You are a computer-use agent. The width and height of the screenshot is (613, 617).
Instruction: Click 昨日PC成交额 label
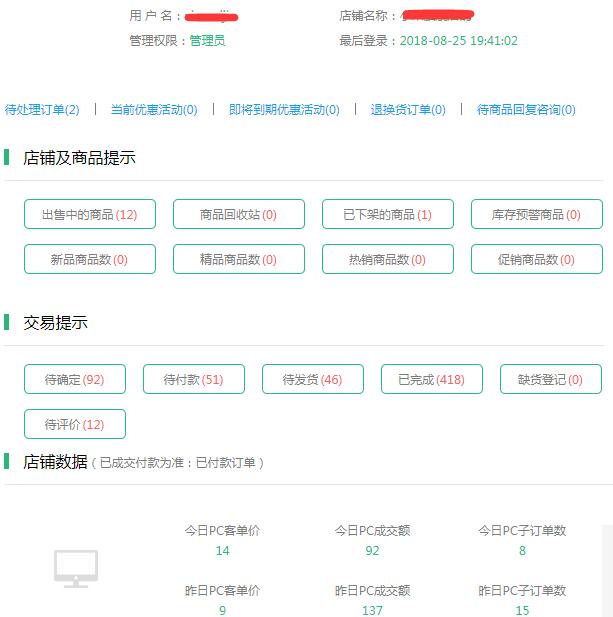372,590
